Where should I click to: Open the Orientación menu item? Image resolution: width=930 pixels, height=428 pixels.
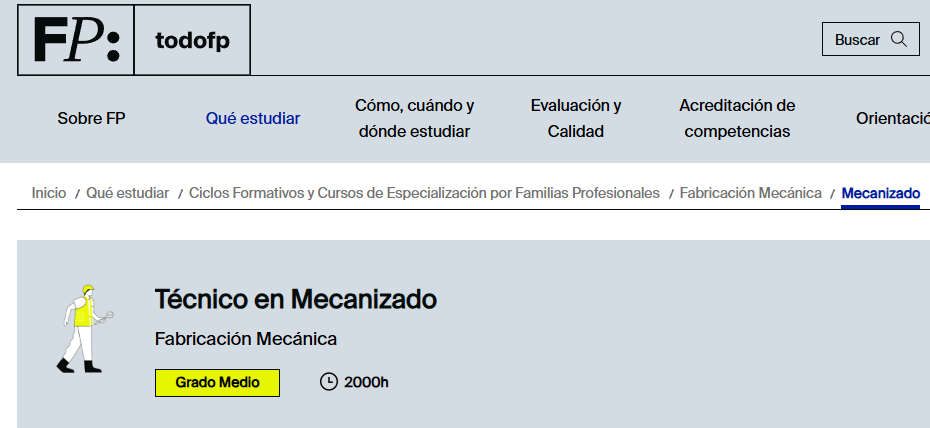click(x=892, y=118)
